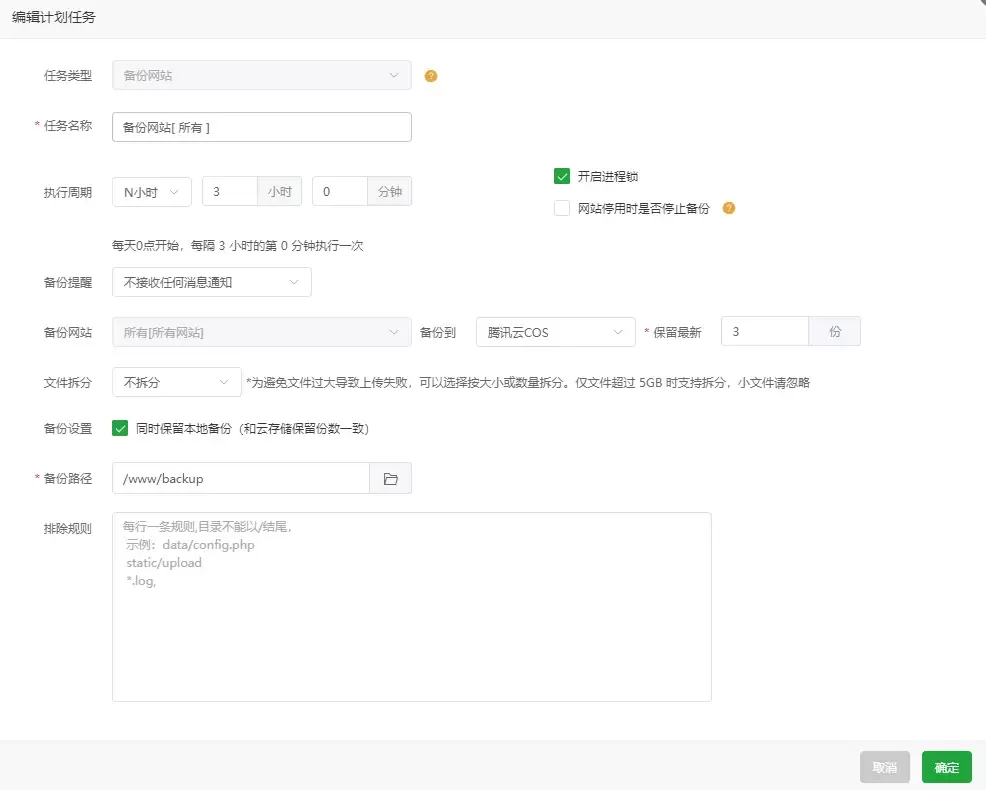Uncheck 同时保留本地备份 backup setting

(120, 429)
